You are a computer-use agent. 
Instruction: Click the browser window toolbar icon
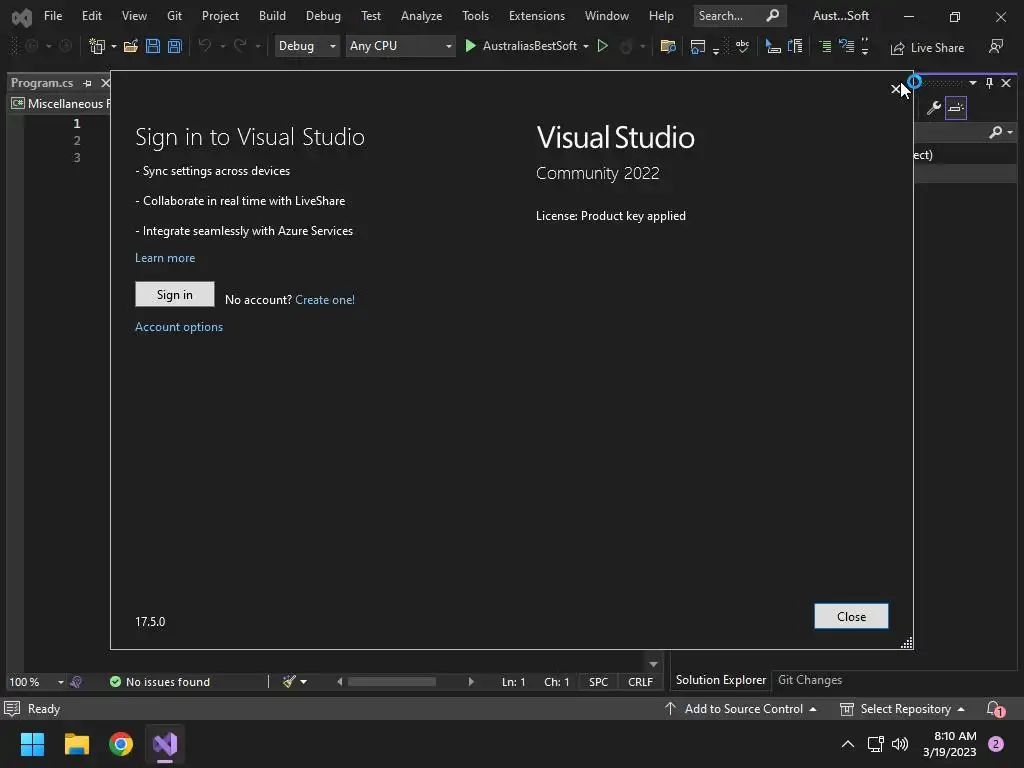click(697, 46)
